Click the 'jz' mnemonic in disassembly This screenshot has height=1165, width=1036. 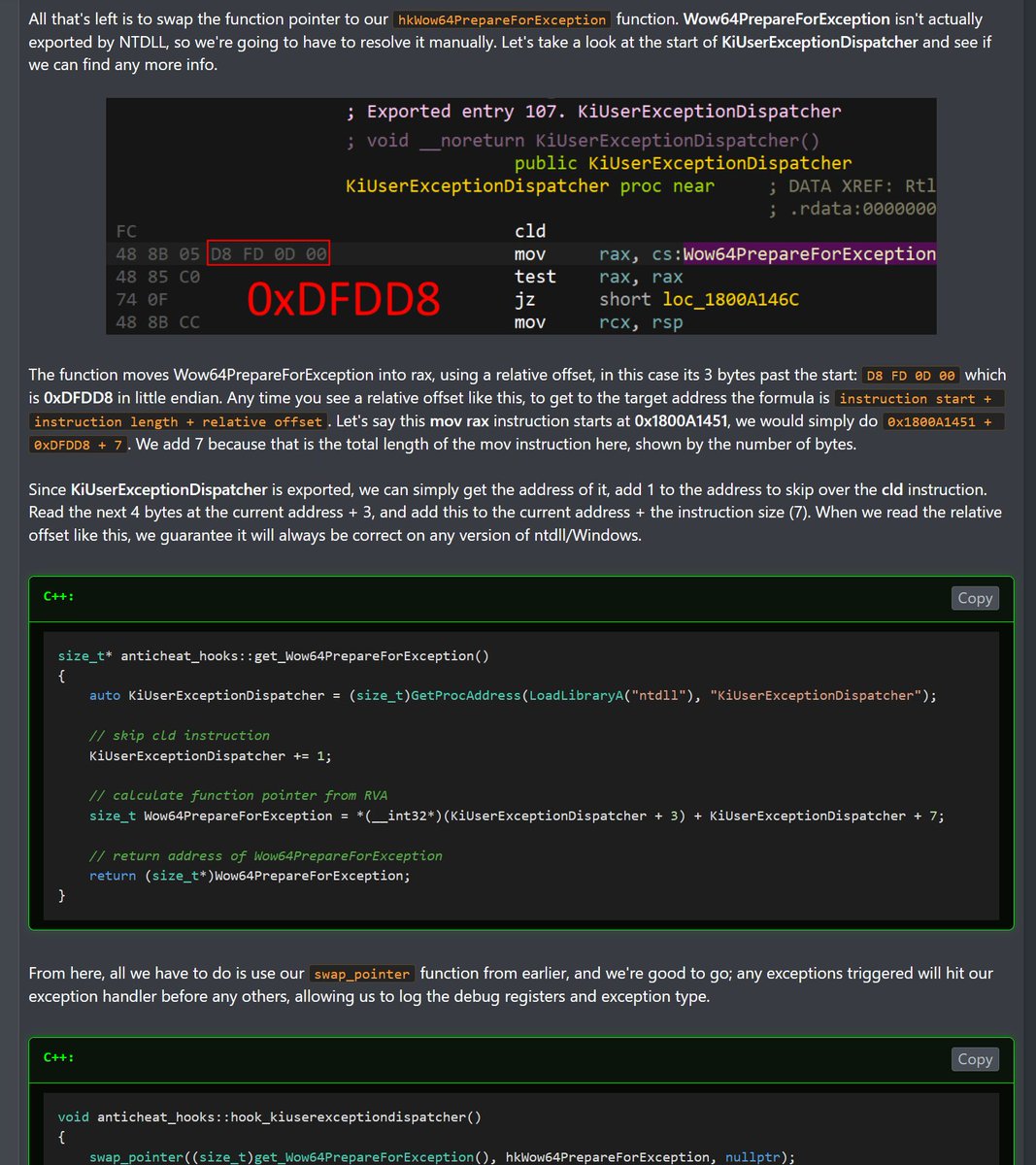pyautogui.click(x=525, y=299)
